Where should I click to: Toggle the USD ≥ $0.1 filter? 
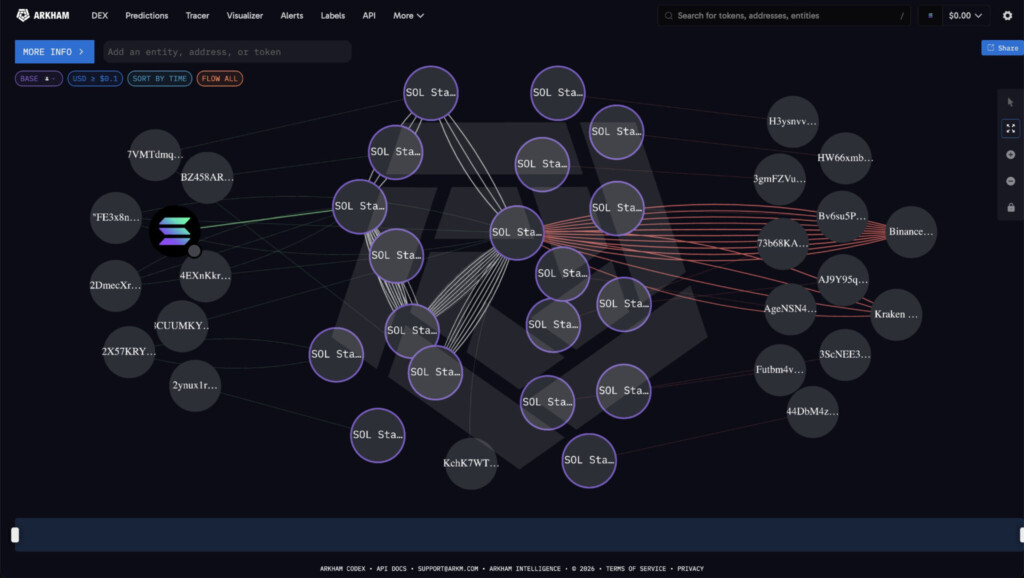[x=95, y=78]
